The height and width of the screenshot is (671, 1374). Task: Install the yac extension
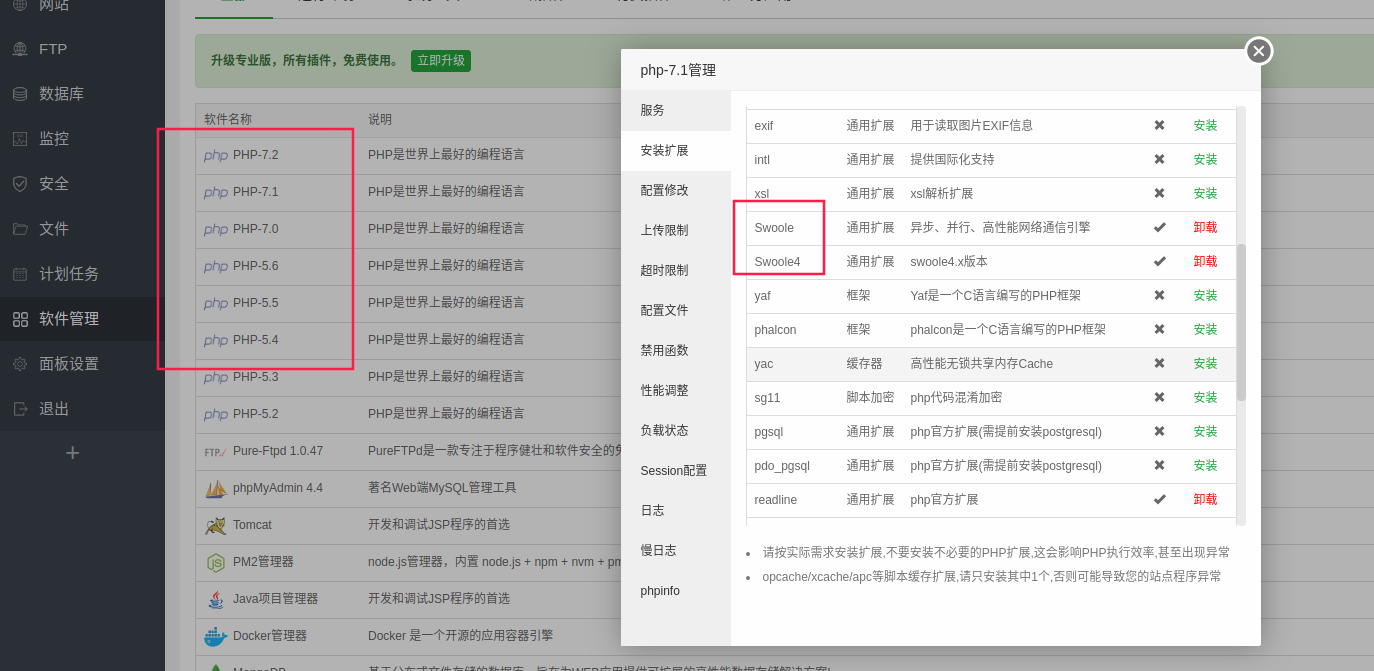(x=1205, y=364)
